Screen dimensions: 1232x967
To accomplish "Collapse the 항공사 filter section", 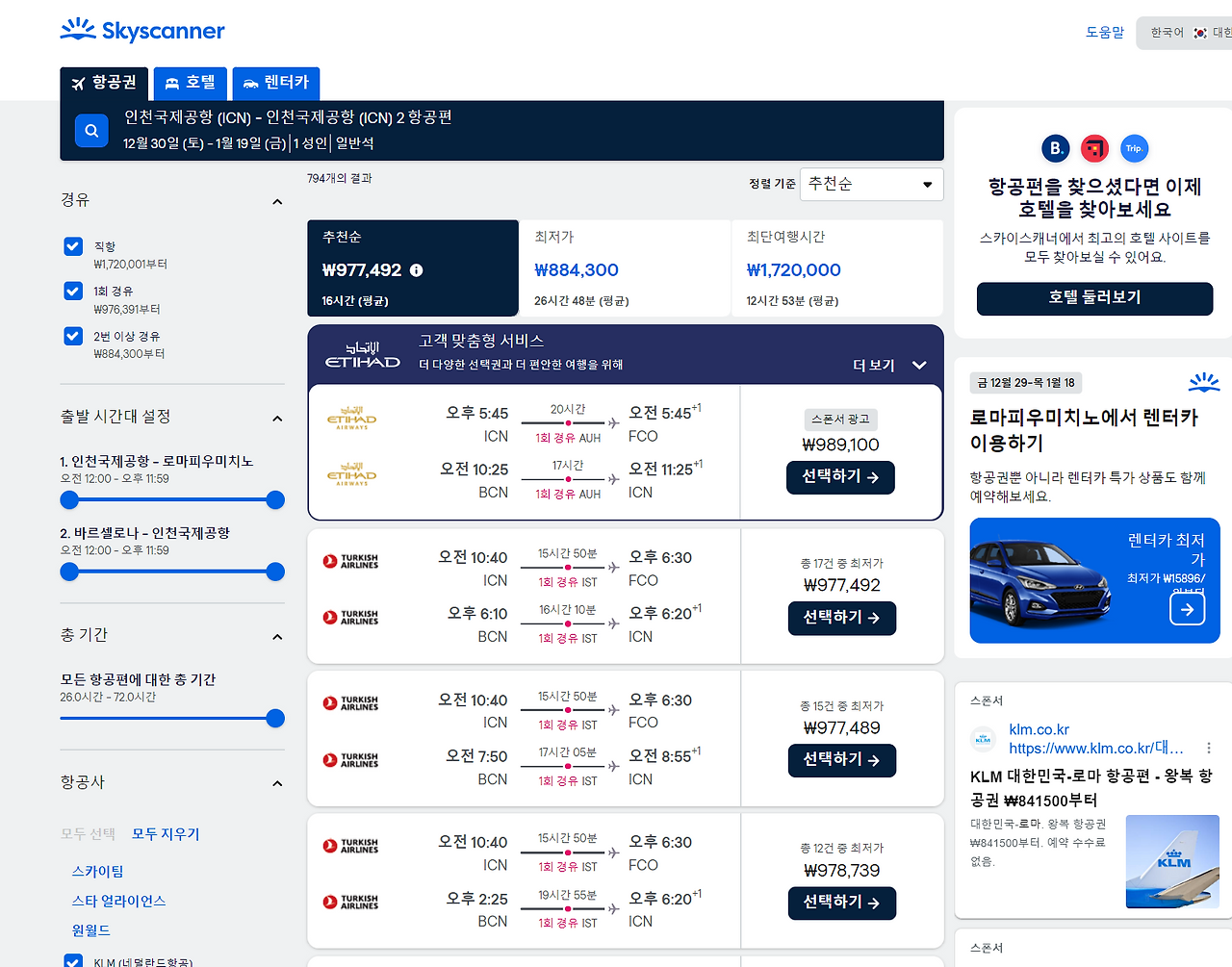I will click(277, 783).
